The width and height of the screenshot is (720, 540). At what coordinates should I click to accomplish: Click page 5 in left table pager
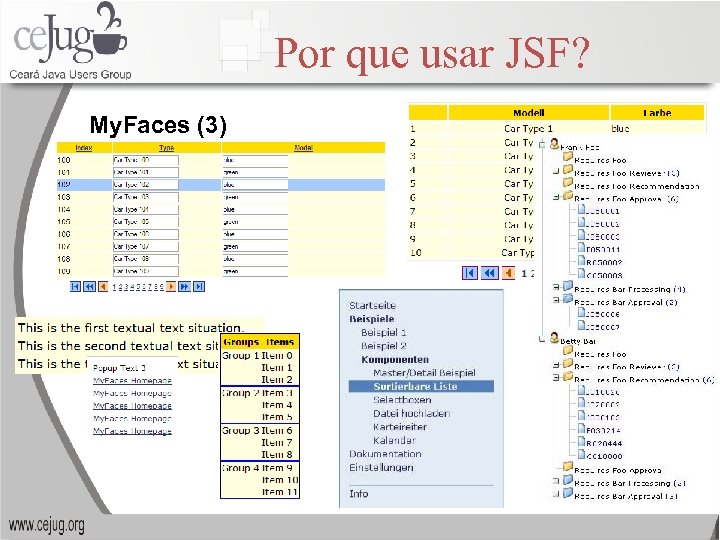pos(137,287)
